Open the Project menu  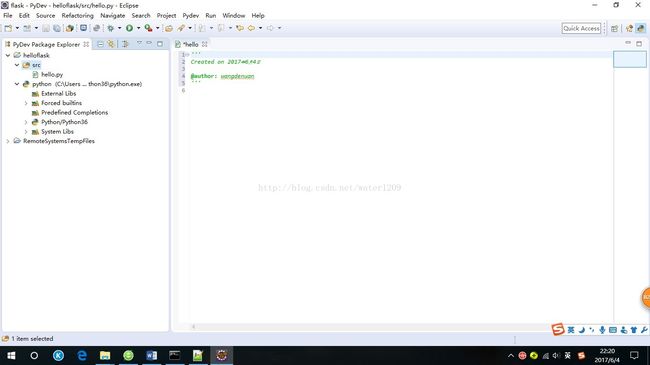click(x=166, y=15)
